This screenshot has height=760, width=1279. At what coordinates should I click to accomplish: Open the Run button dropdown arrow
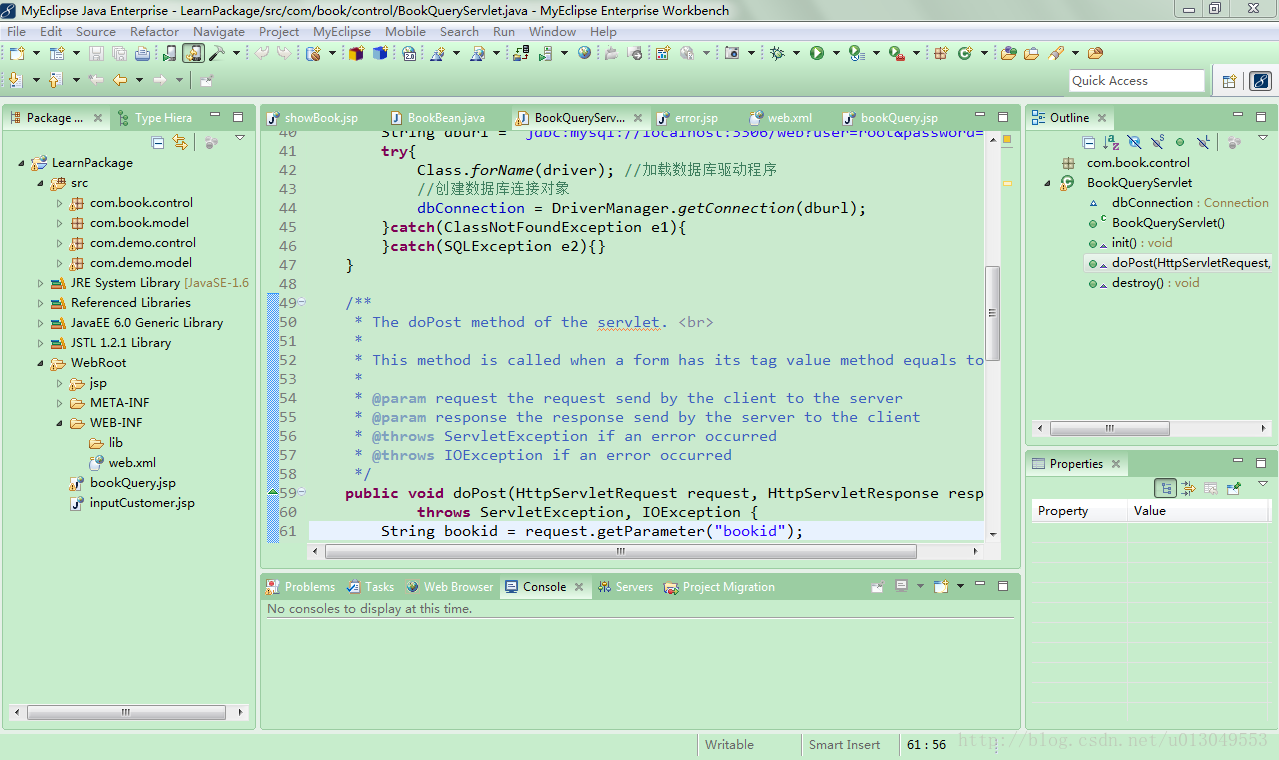[x=836, y=53]
